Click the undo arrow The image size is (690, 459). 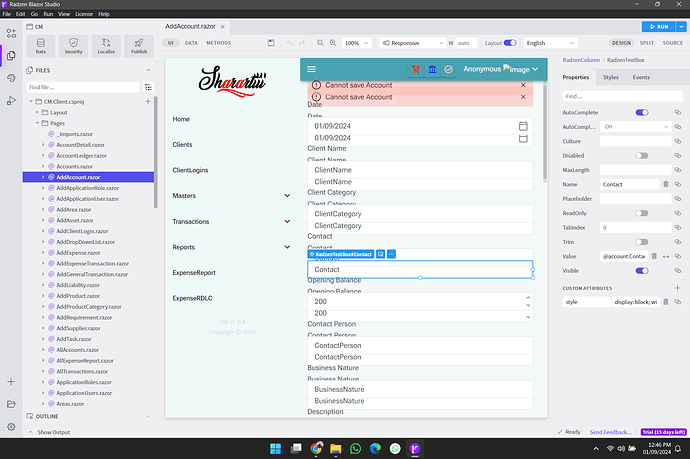click(289, 43)
